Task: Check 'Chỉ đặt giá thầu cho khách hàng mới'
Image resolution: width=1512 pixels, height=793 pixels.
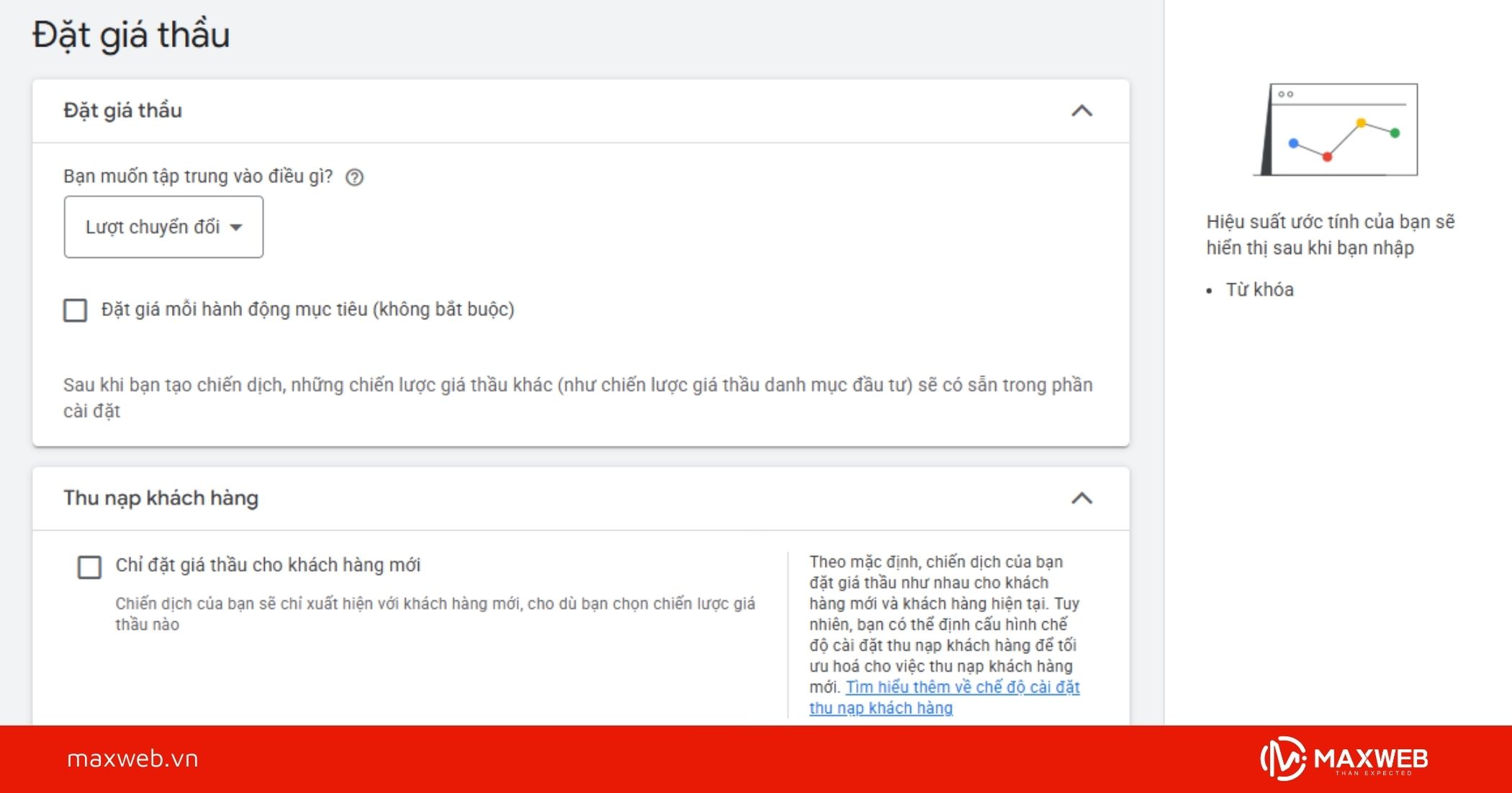Action: [89, 567]
